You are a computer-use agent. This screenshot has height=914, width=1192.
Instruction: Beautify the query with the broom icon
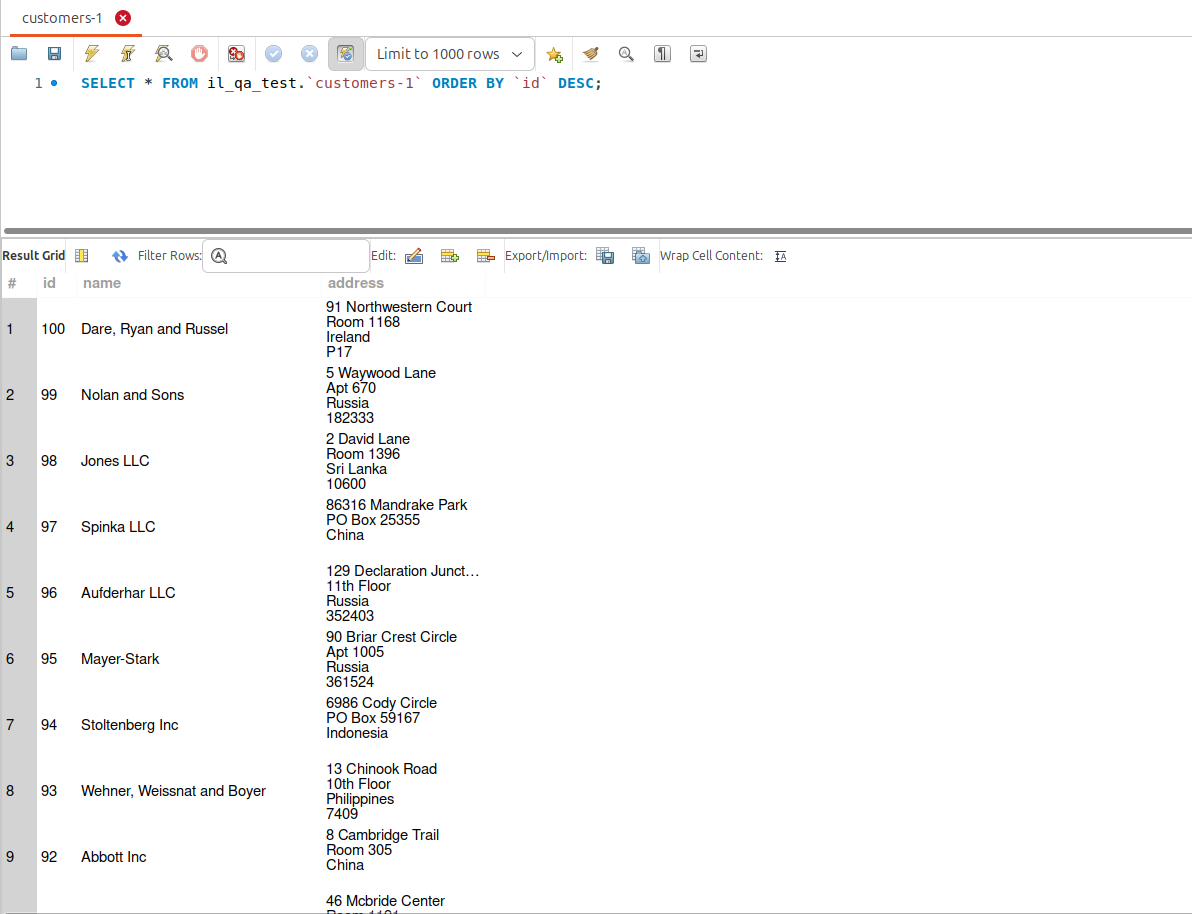coord(590,54)
